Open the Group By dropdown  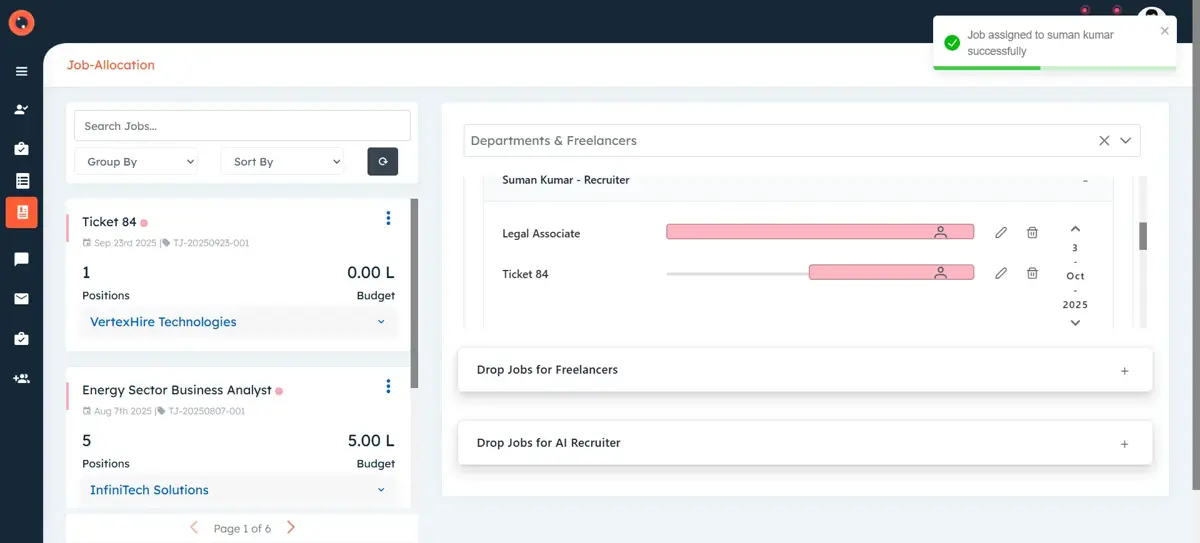(136, 161)
